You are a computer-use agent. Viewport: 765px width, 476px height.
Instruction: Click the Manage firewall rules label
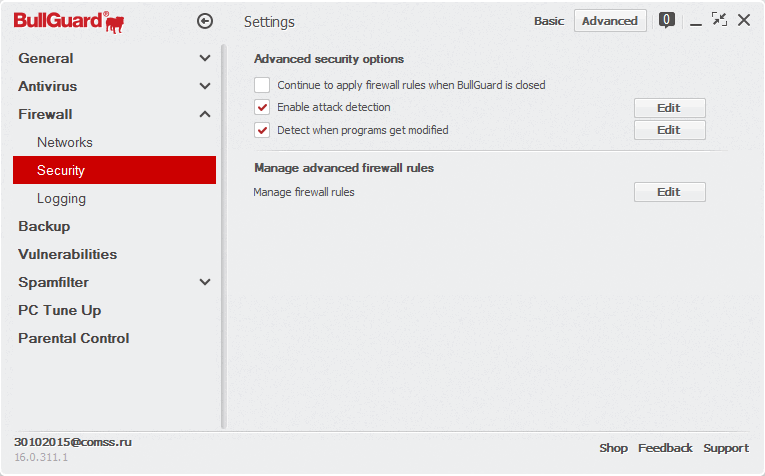pos(304,192)
